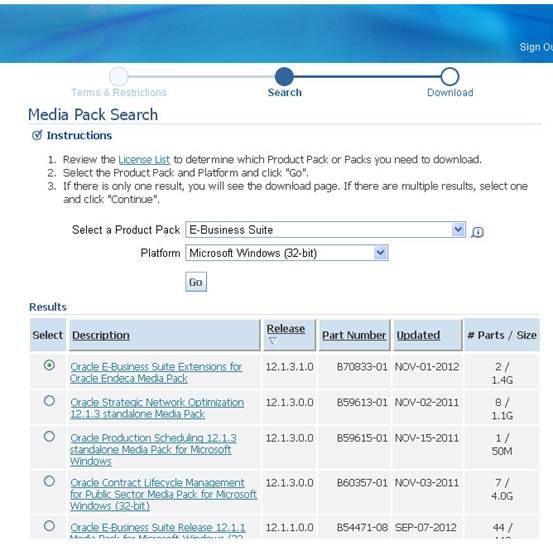The height and width of the screenshot is (551, 553).
Task: Sort results by Part Number column
Action: [354, 335]
